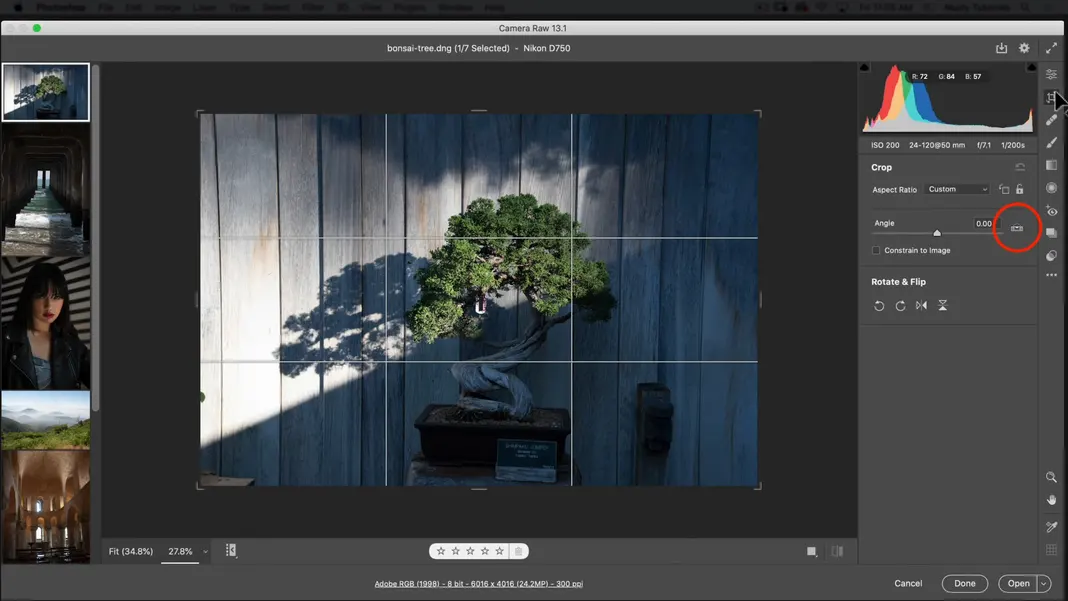Open the Presets panel icon
Screen dimensions: 1068x601
point(1051,256)
